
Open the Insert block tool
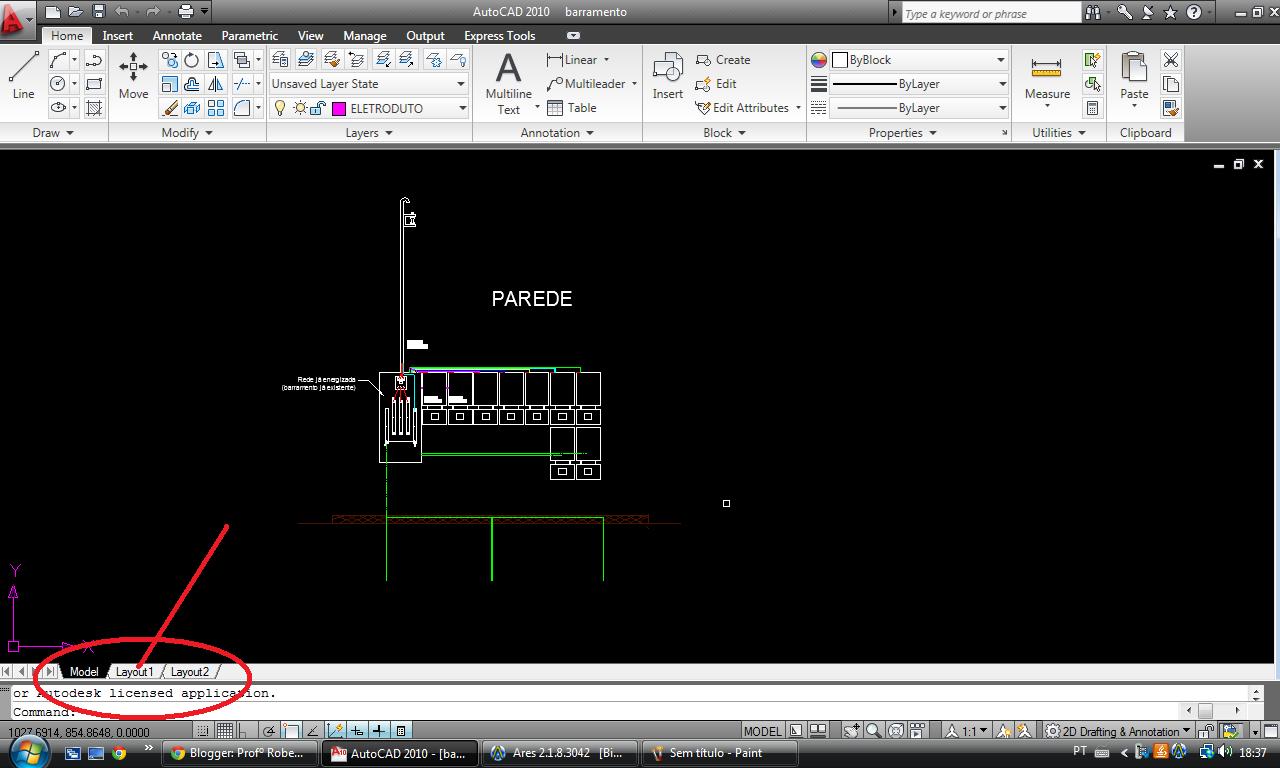tap(667, 76)
